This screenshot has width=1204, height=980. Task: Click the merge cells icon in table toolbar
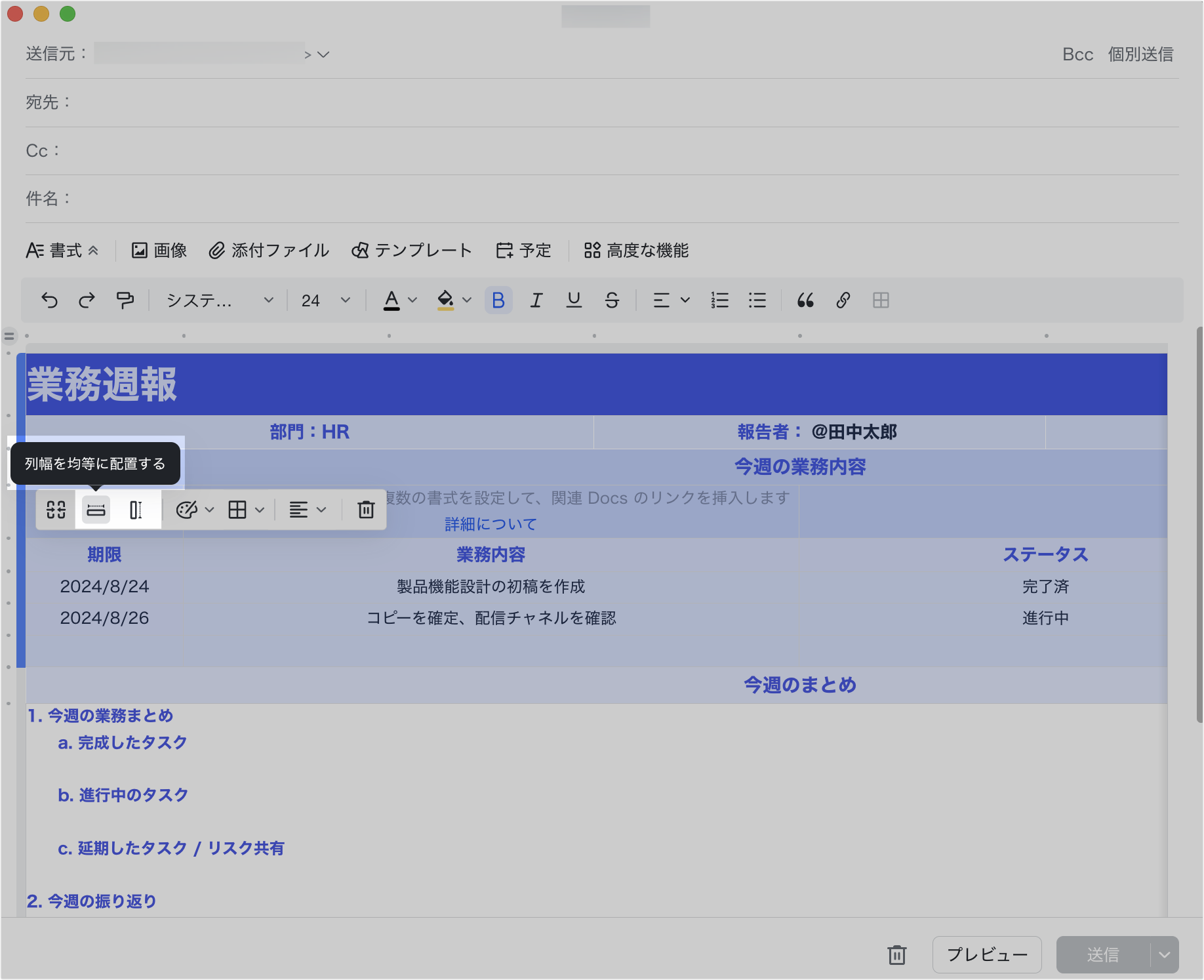[x=56, y=510]
